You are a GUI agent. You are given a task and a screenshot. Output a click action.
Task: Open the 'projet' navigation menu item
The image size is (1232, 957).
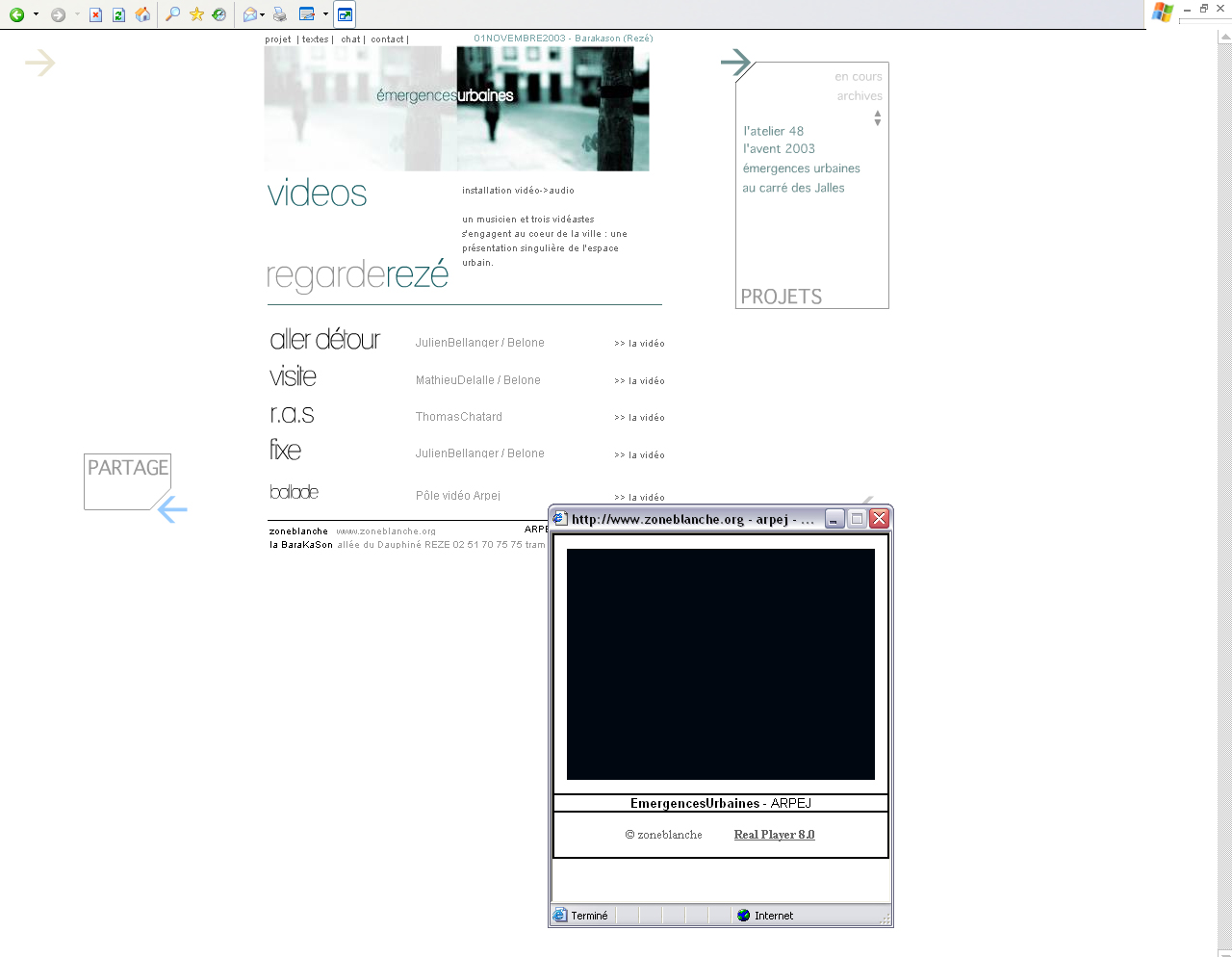pos(278,39)
